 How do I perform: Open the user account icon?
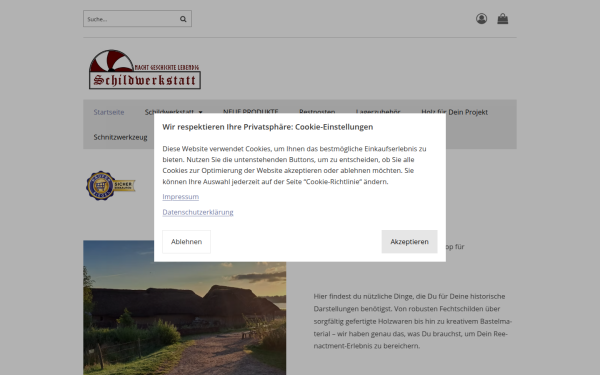[481, 19]
